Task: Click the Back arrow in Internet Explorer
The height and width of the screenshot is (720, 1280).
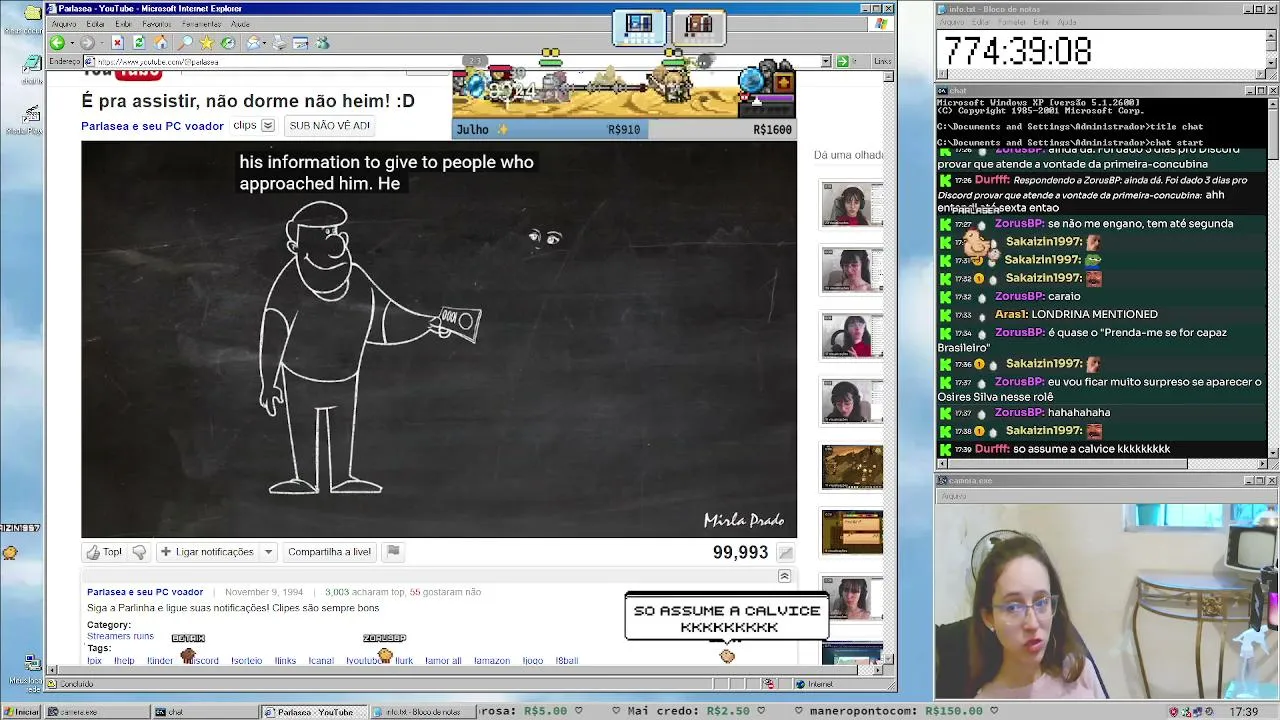Action: pyautogui.click(x=57, y=43)
